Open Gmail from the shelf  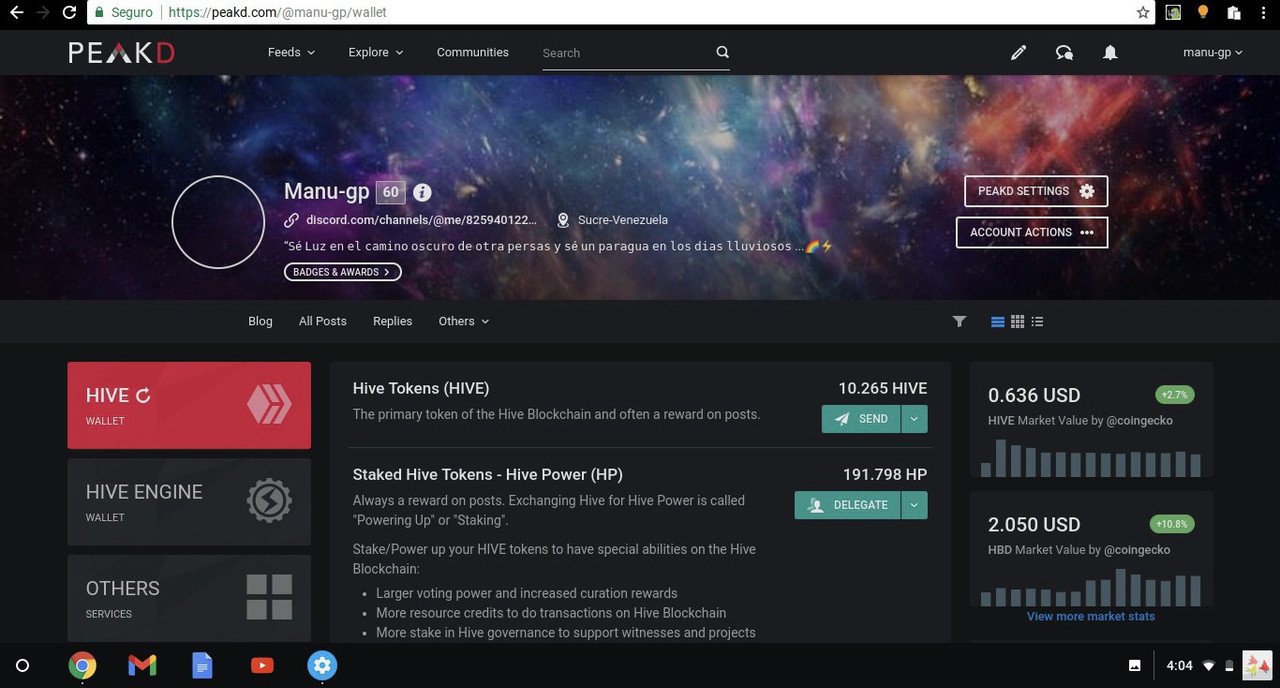coord(142,665)
